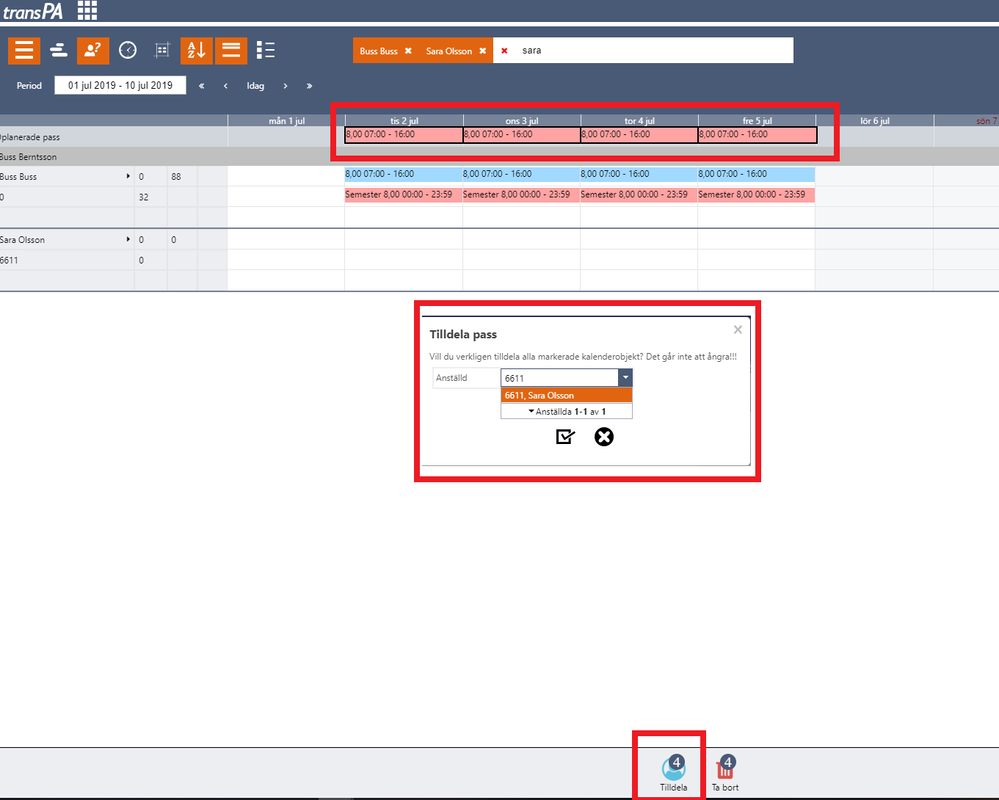Click the orange hamburger menu icon

pos(24,50)
